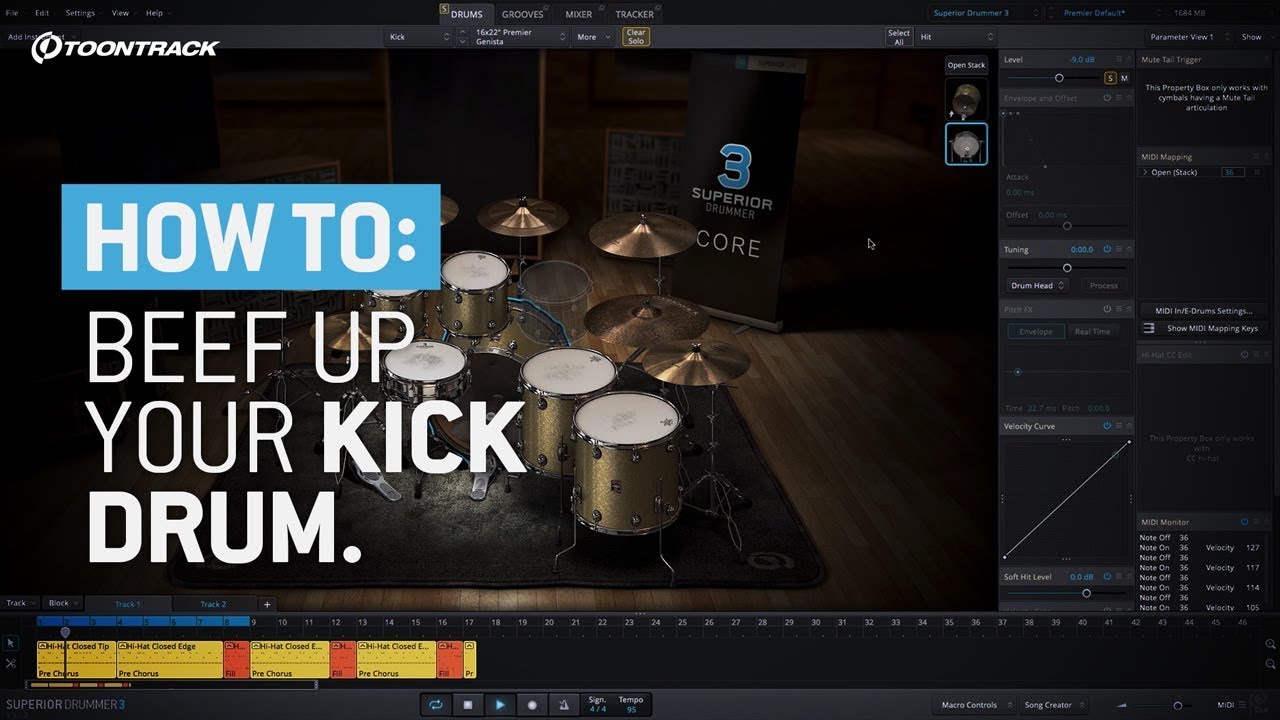Screen dimensions: 1280x720
Task: Open the Superior Drummer 3 library dropdown
Action: click(x=984, y=13)
